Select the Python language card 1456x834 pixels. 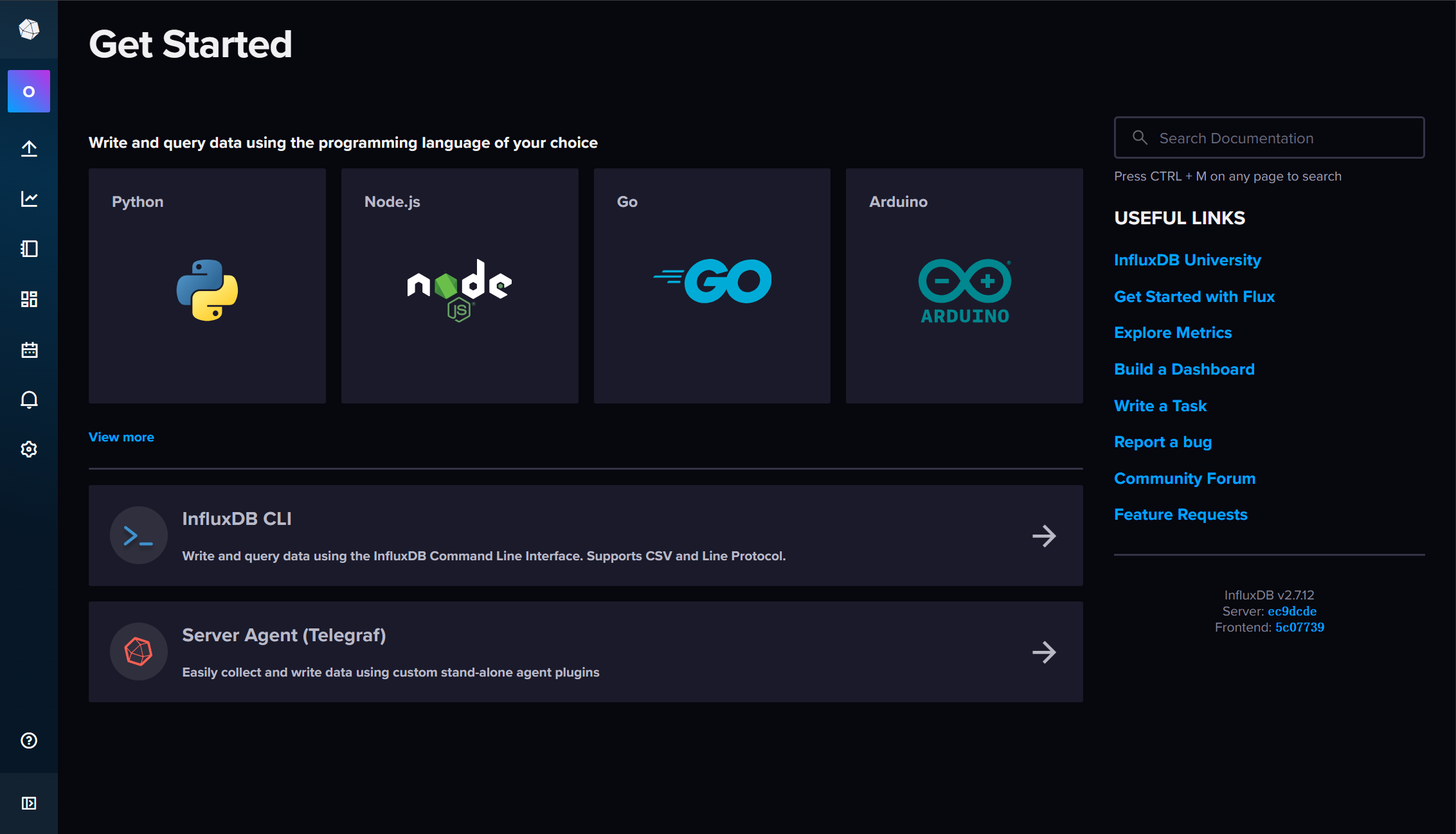pyautogui.click(x=207, y=286)
